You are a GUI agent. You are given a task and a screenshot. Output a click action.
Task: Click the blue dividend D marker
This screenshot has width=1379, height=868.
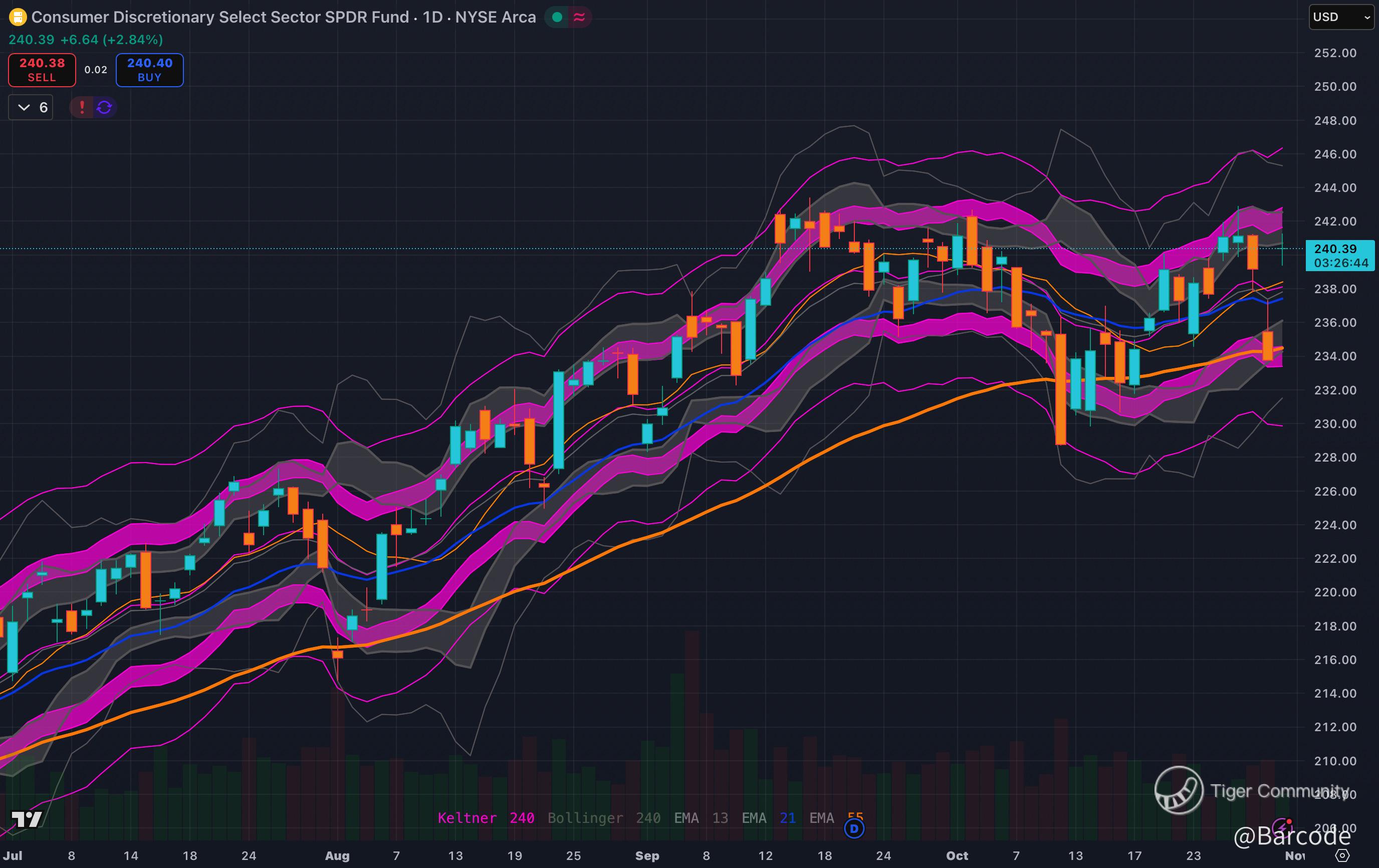(854, 828)
